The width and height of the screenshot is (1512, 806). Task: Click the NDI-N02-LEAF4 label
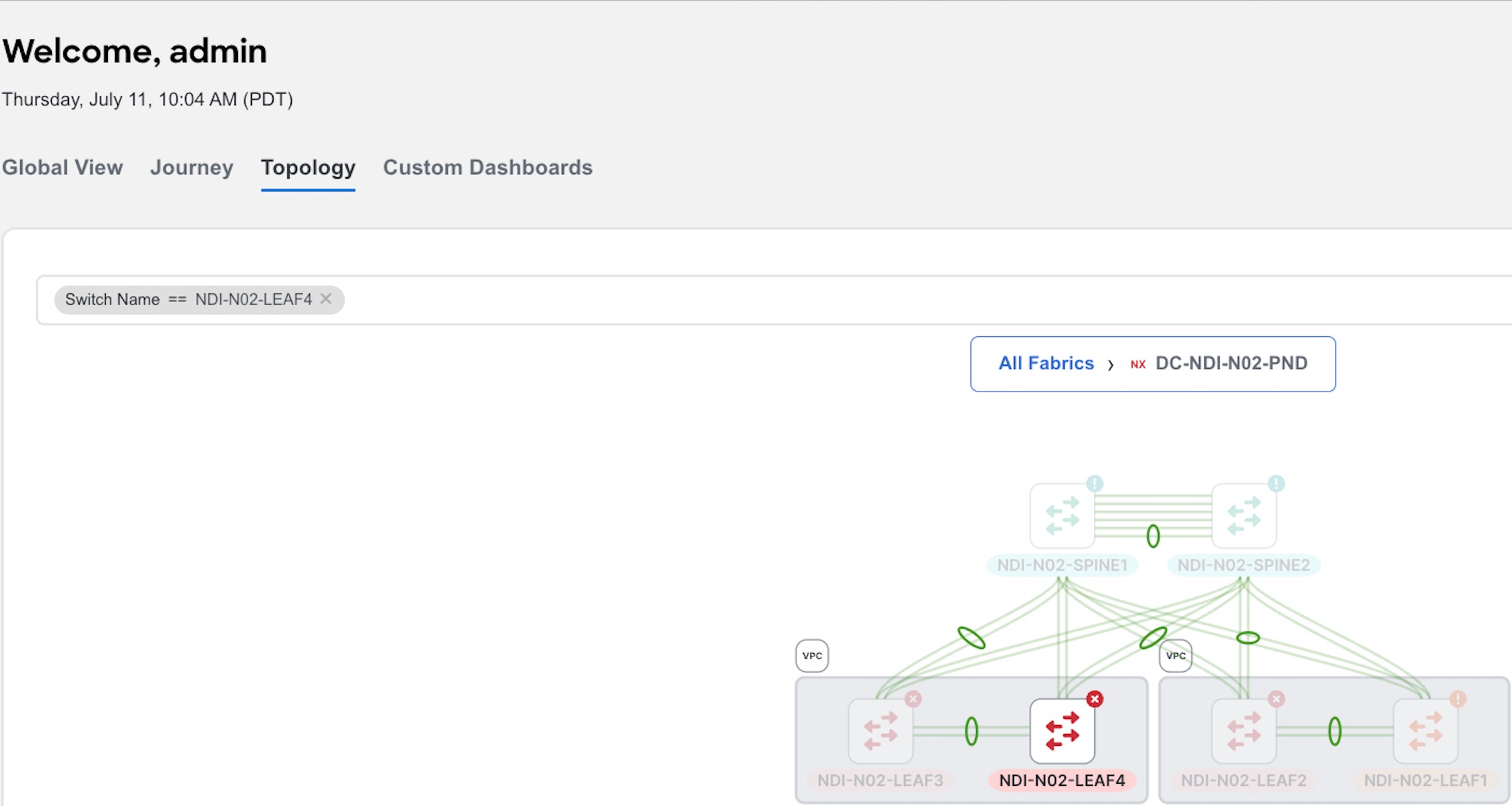(1062, 780)
